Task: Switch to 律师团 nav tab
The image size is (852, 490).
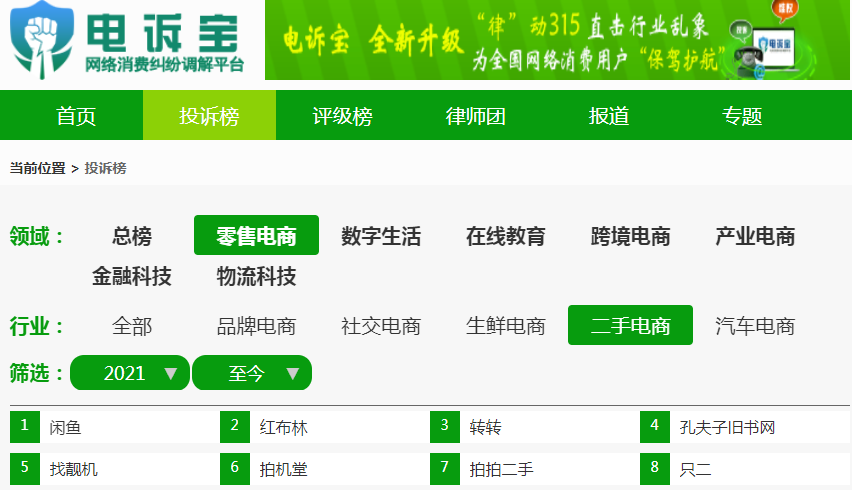Action: pyautogui.click(x=475, y=115)
